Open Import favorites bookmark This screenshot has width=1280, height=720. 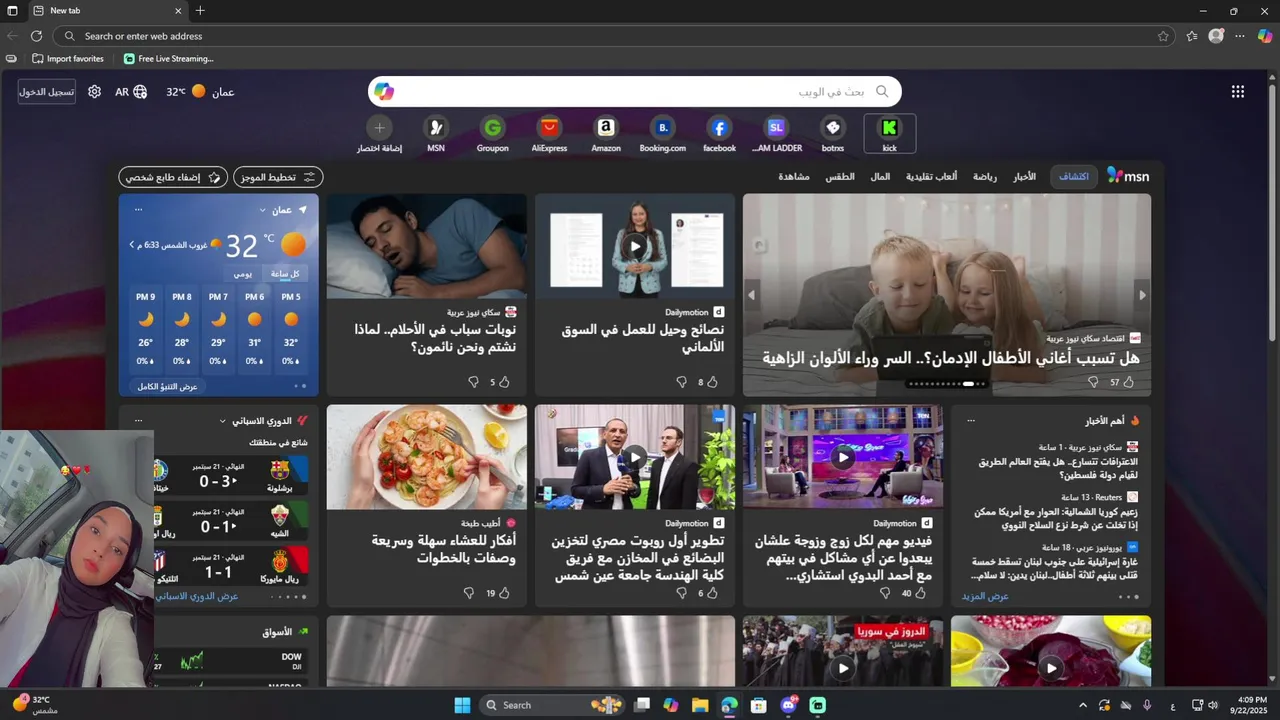(68, 59)
